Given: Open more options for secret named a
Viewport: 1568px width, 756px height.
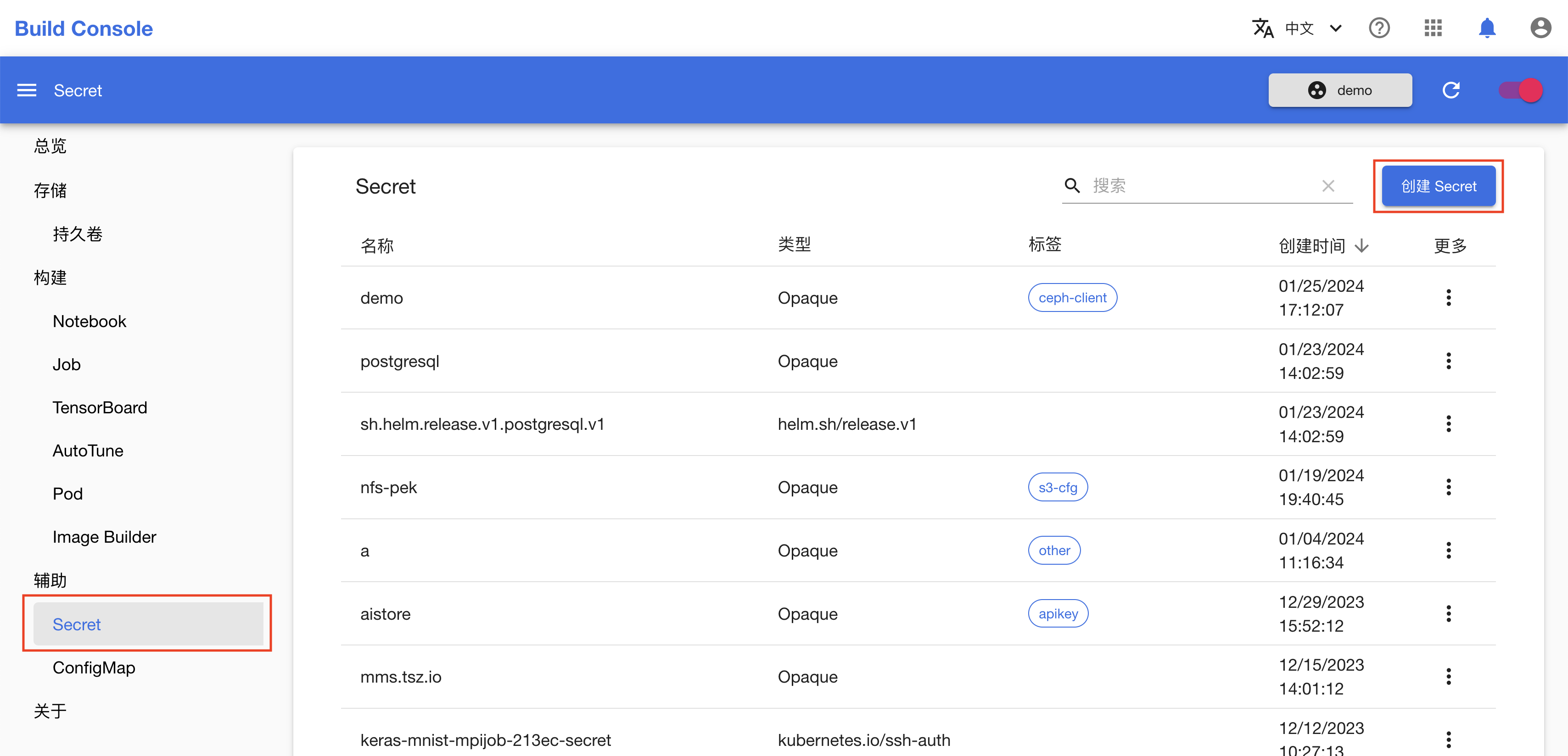Looking at the screenshot, I should click(1449, 550).
